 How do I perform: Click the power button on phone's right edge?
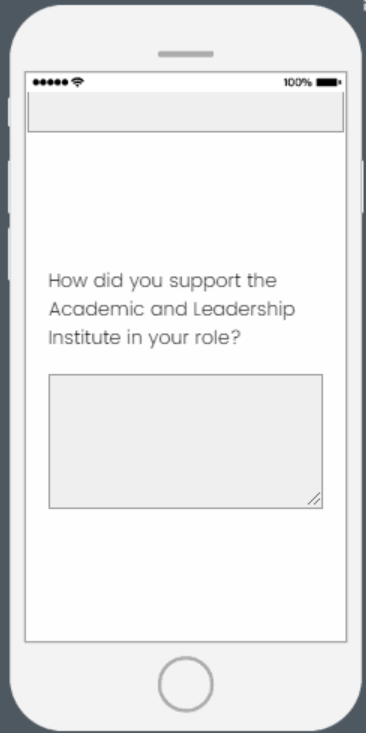tap(363, 186)
